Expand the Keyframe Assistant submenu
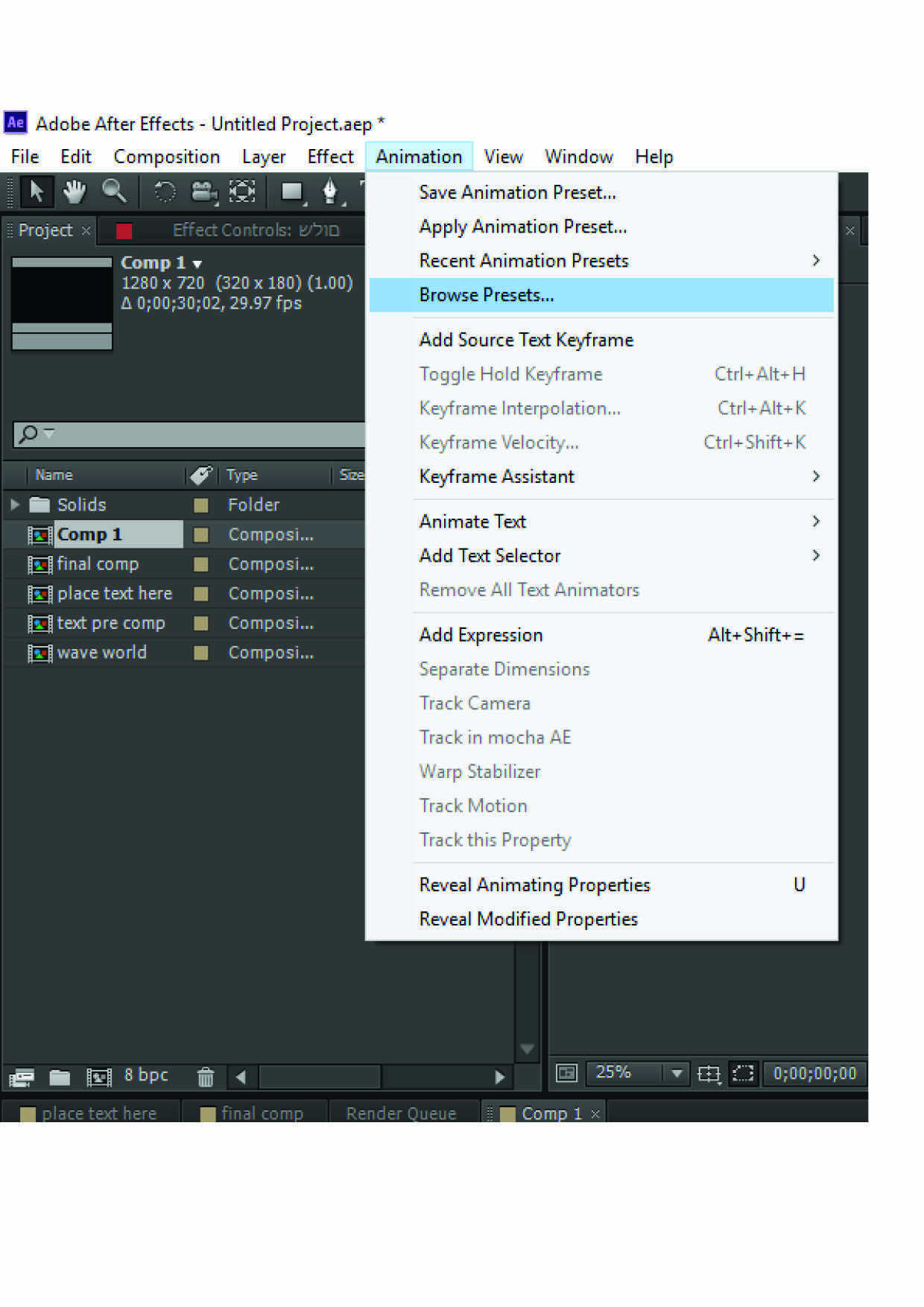The width and height of the screenshot is (924, 1307). pyautogui.click(x=816, y=475)
